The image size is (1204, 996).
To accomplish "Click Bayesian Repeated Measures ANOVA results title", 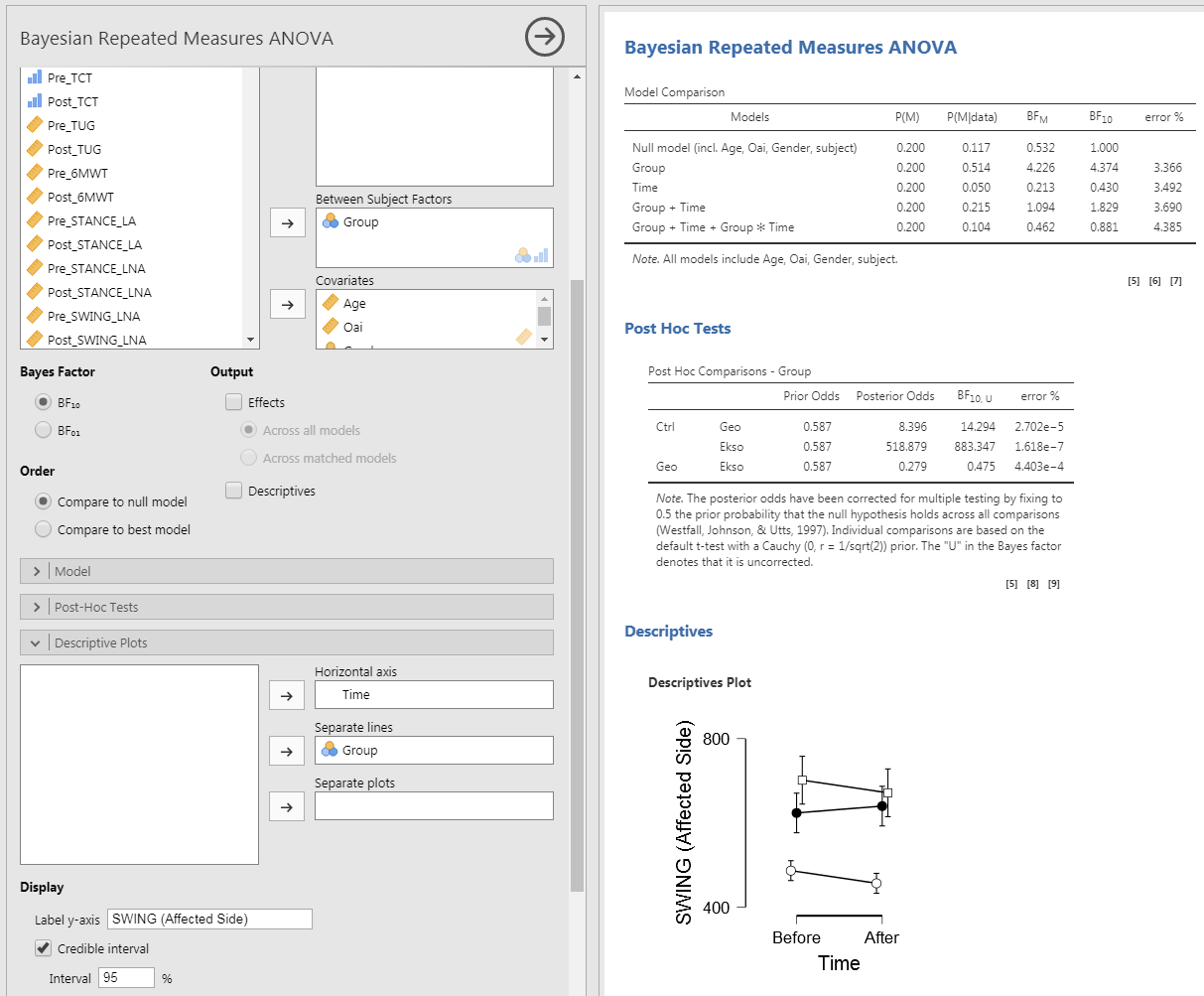I will [790, 48].
